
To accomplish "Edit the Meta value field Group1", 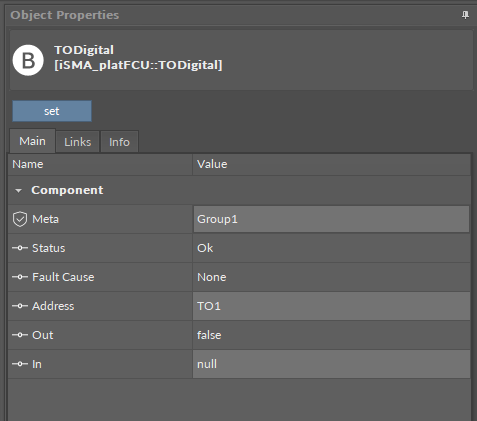I will coord(331,219).
